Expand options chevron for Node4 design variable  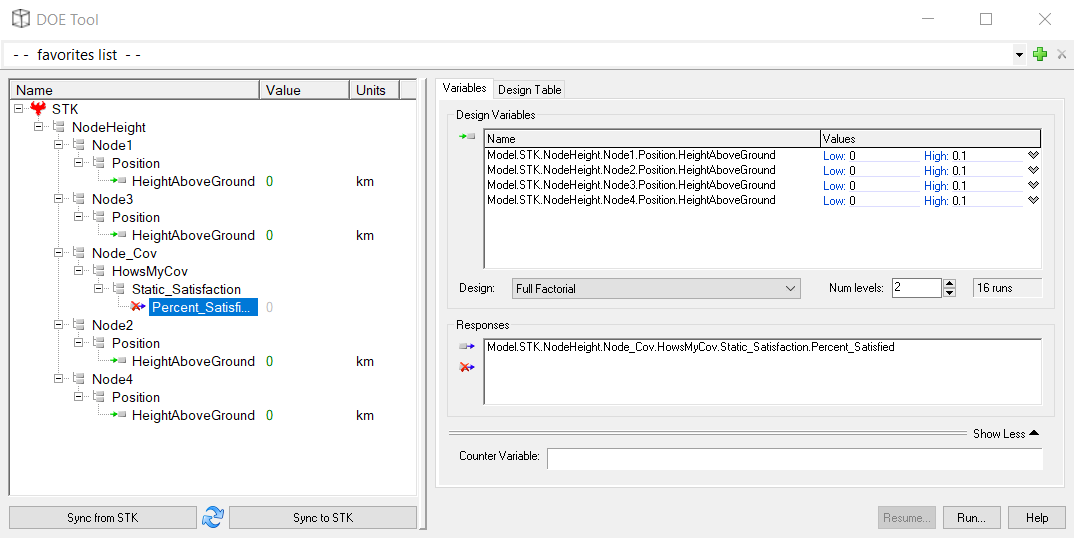(1033, 200)
